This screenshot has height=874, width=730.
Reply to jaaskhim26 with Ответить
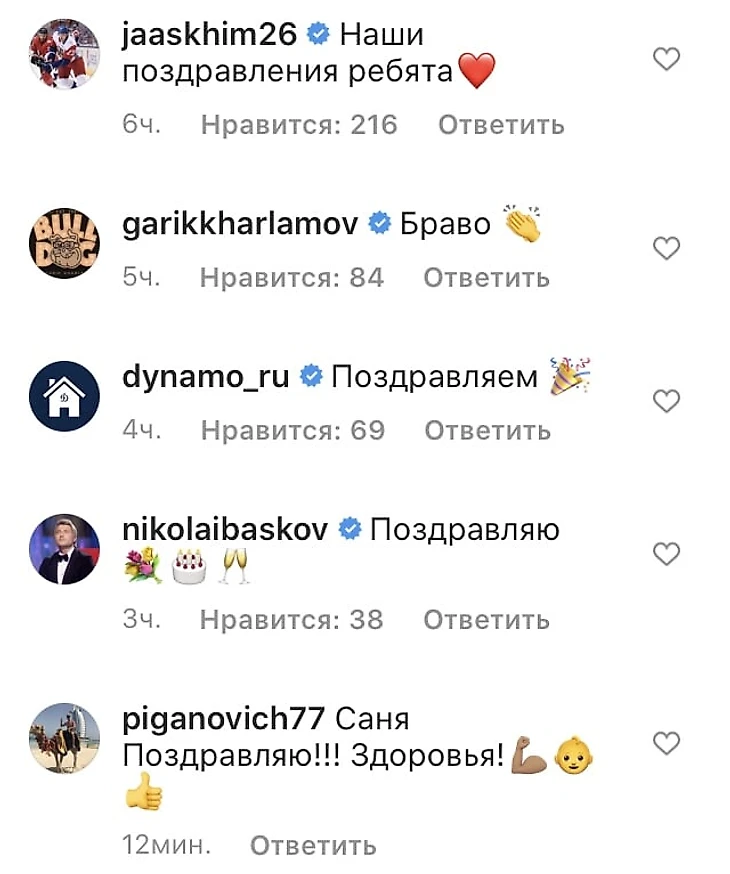501,125
